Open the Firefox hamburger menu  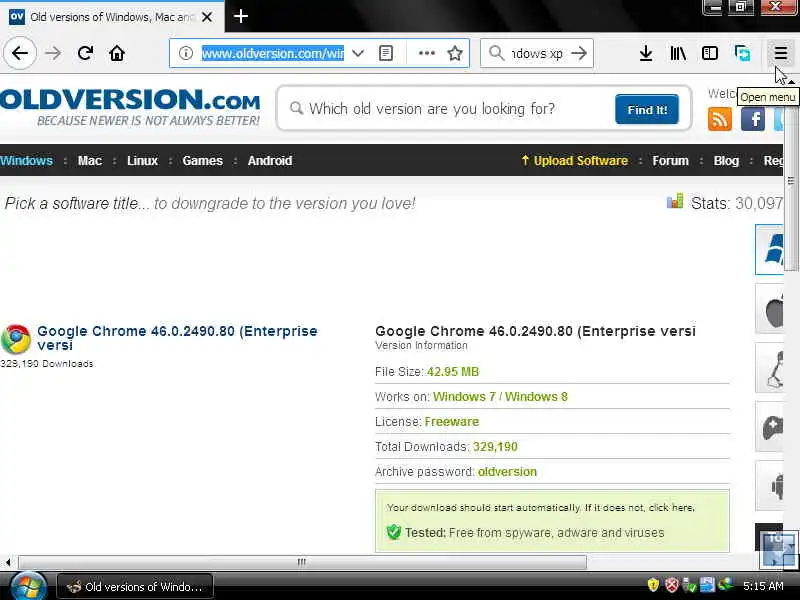point(781,53)
